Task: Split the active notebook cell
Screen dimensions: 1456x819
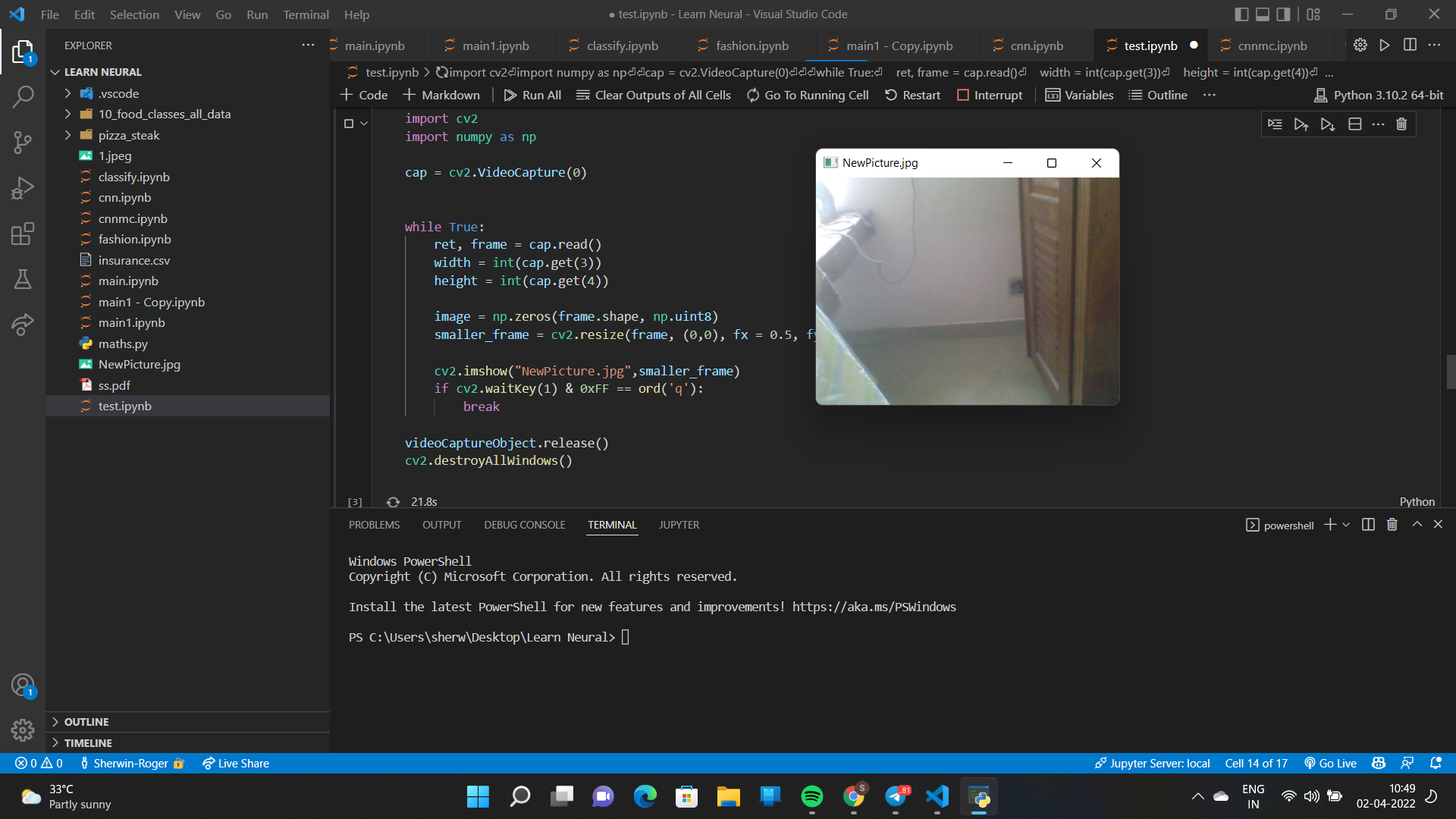Action: point(1355,124)
